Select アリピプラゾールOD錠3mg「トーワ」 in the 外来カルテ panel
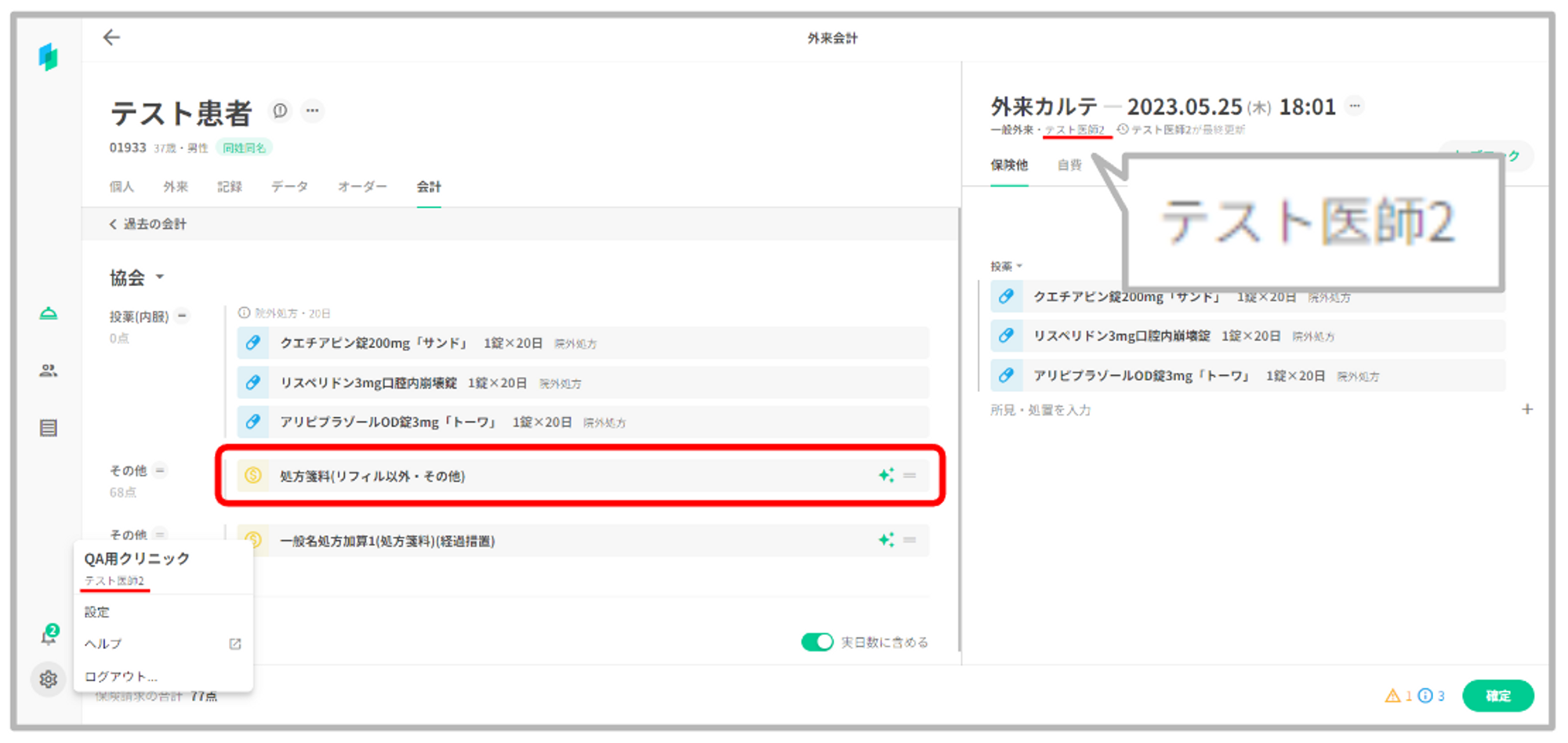1568x743 pixels. [x=1248, y=375]
